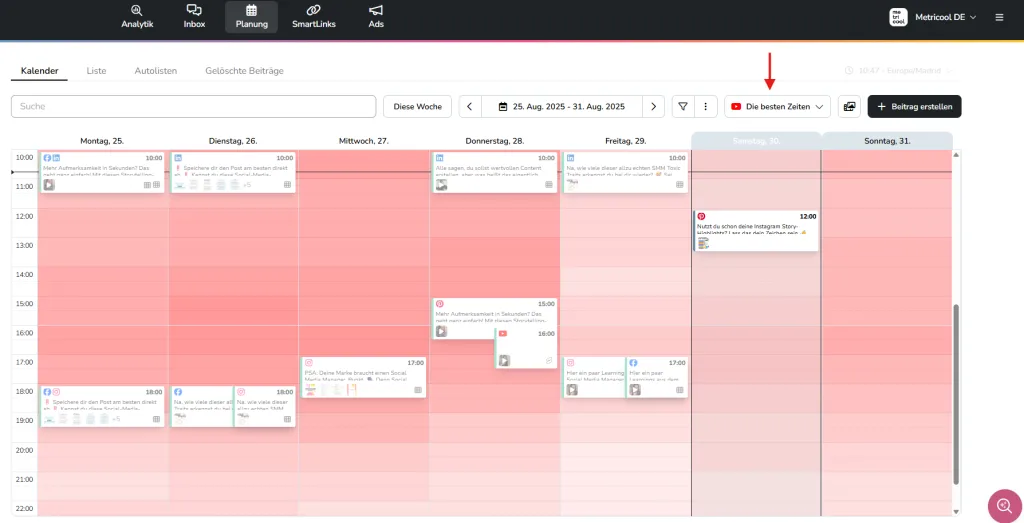The image size is (1024, 523).
Task: Open the Analytik section
Action: click(137, 16)
